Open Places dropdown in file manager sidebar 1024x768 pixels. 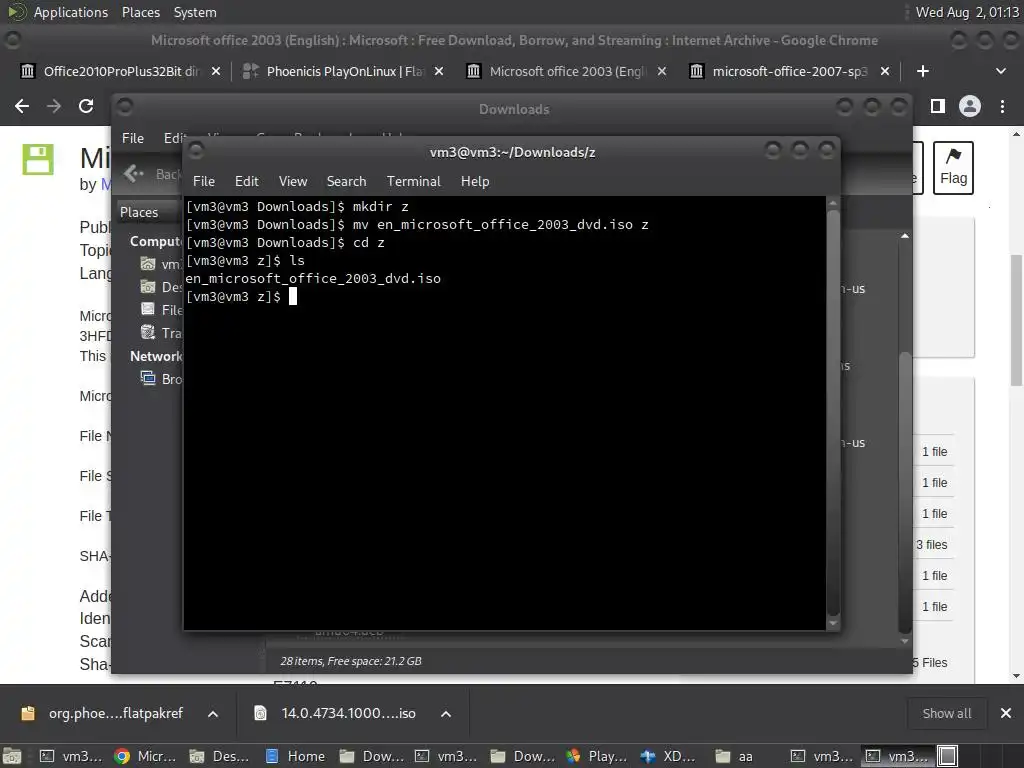(x=147, y=212)
